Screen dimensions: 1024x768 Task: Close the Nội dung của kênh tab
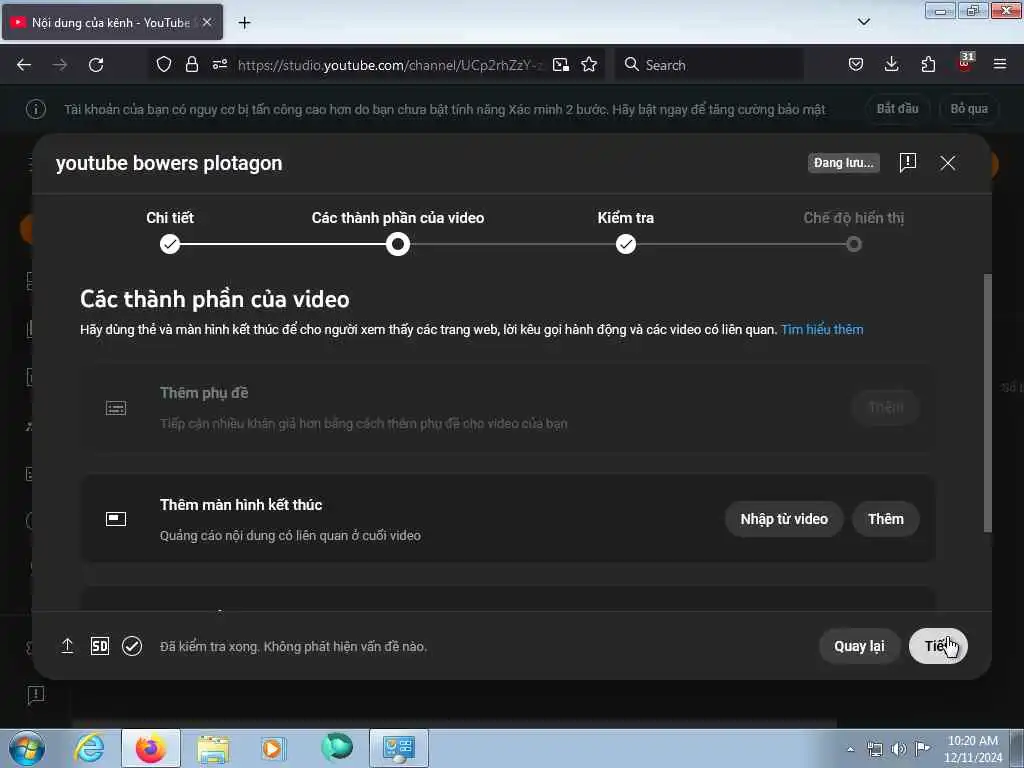tap(206, 22)
